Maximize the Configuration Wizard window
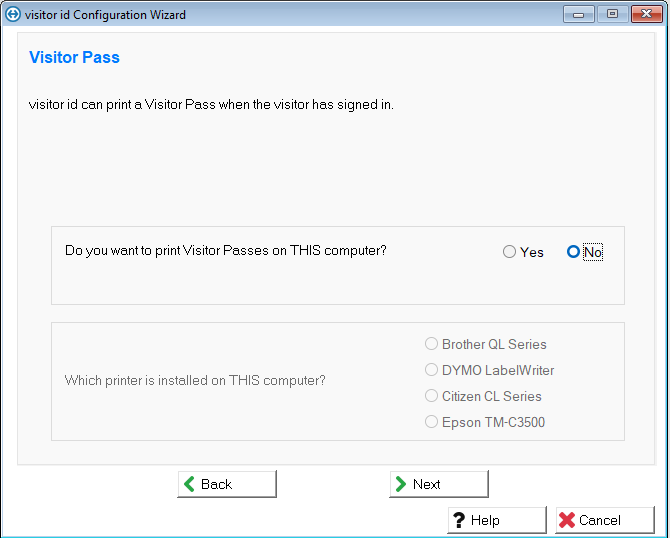The width and height of the screenshot is (670, 538). click(x=612, y=15)
